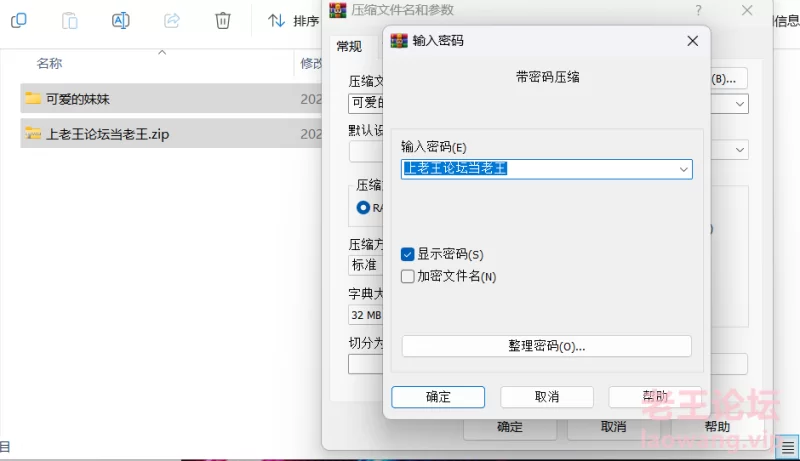Click 取消 in the 压缩文件名和参数 window

[613, 427]
